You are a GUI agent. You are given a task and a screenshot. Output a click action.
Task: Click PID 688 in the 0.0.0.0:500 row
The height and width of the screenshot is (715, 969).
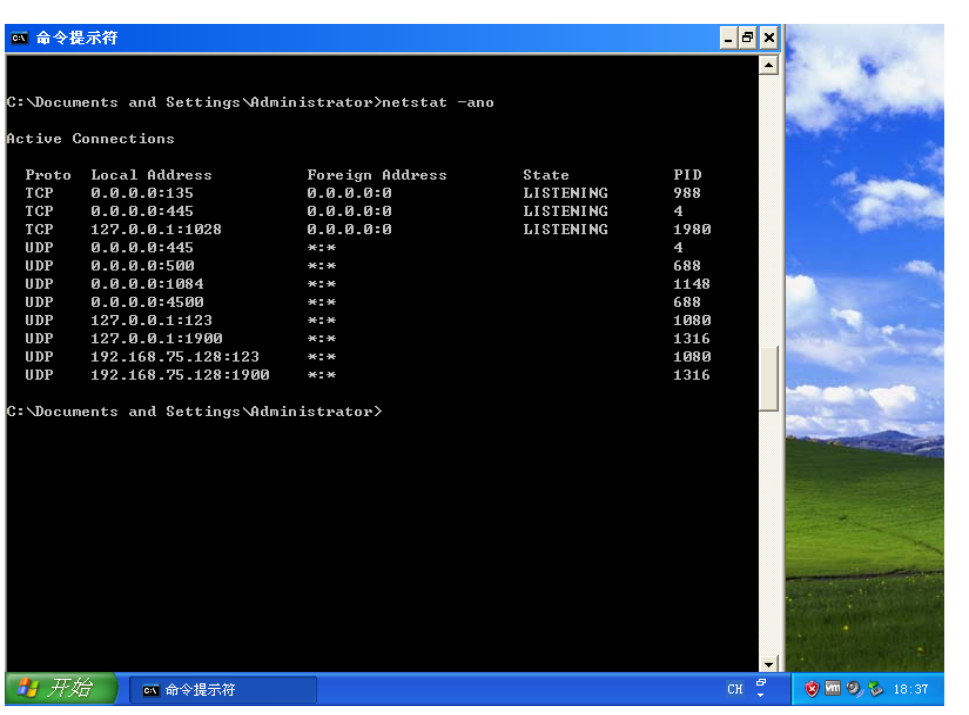pyautogui.click(x=687, y=266)
